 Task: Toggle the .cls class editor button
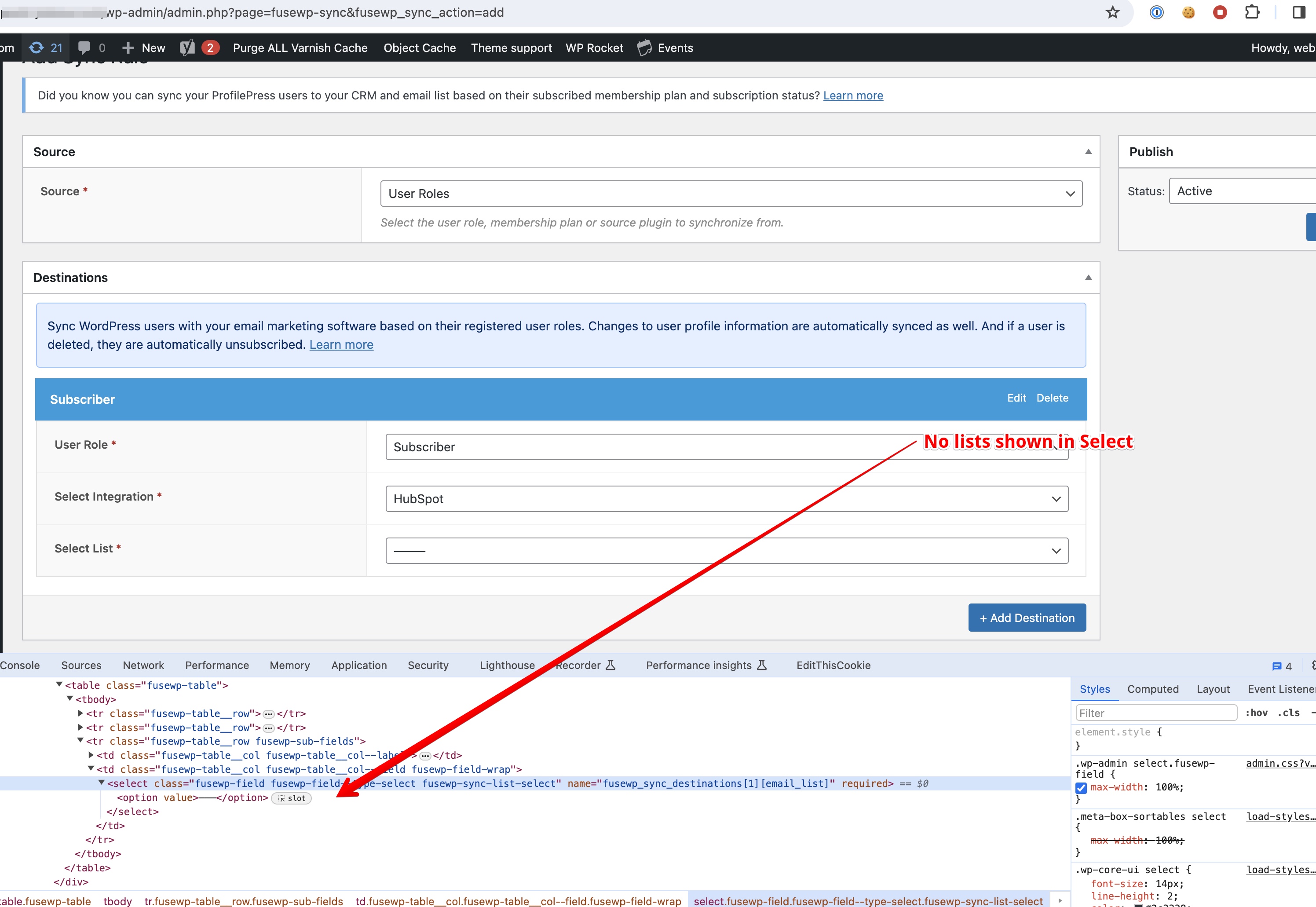tap(1288, 713)
